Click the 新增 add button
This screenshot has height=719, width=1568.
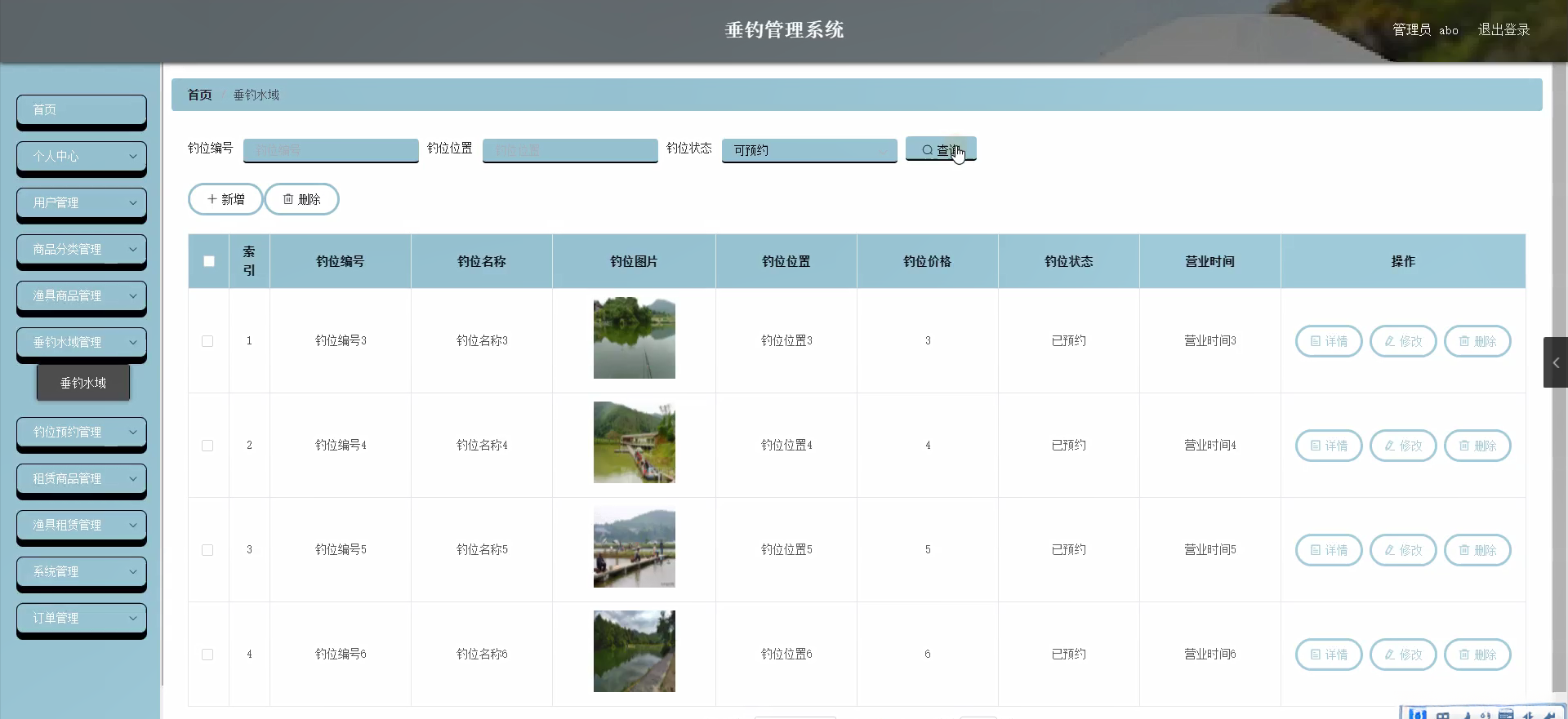pos(225,199)
